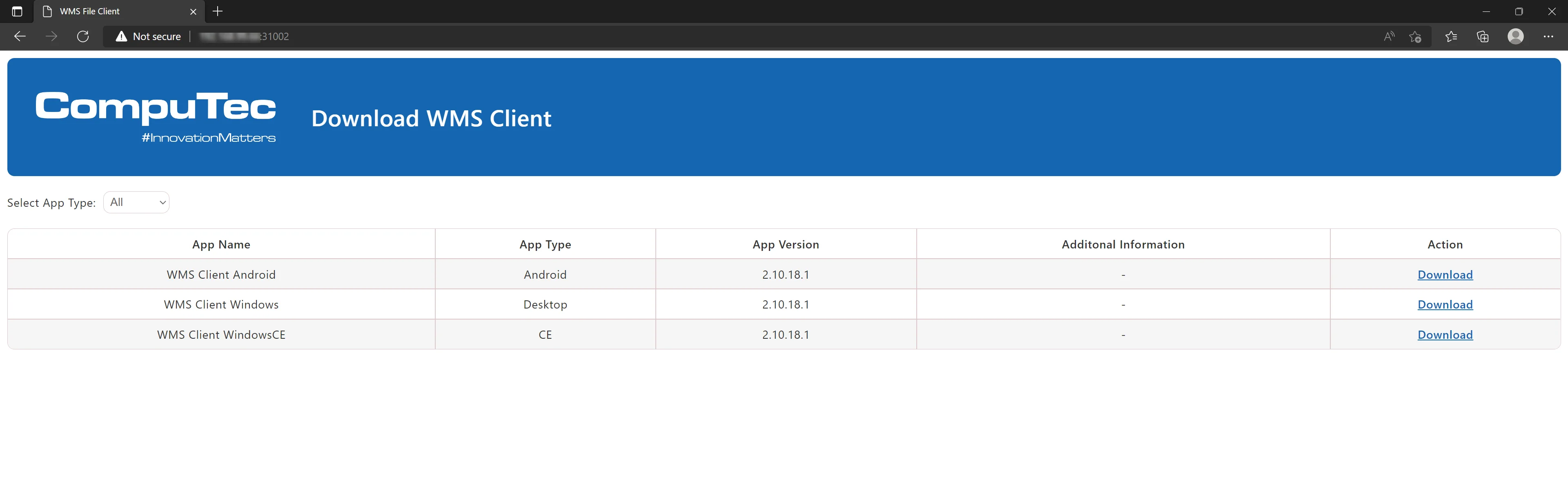Click the browser forward arrow

(x=52, y=36)
